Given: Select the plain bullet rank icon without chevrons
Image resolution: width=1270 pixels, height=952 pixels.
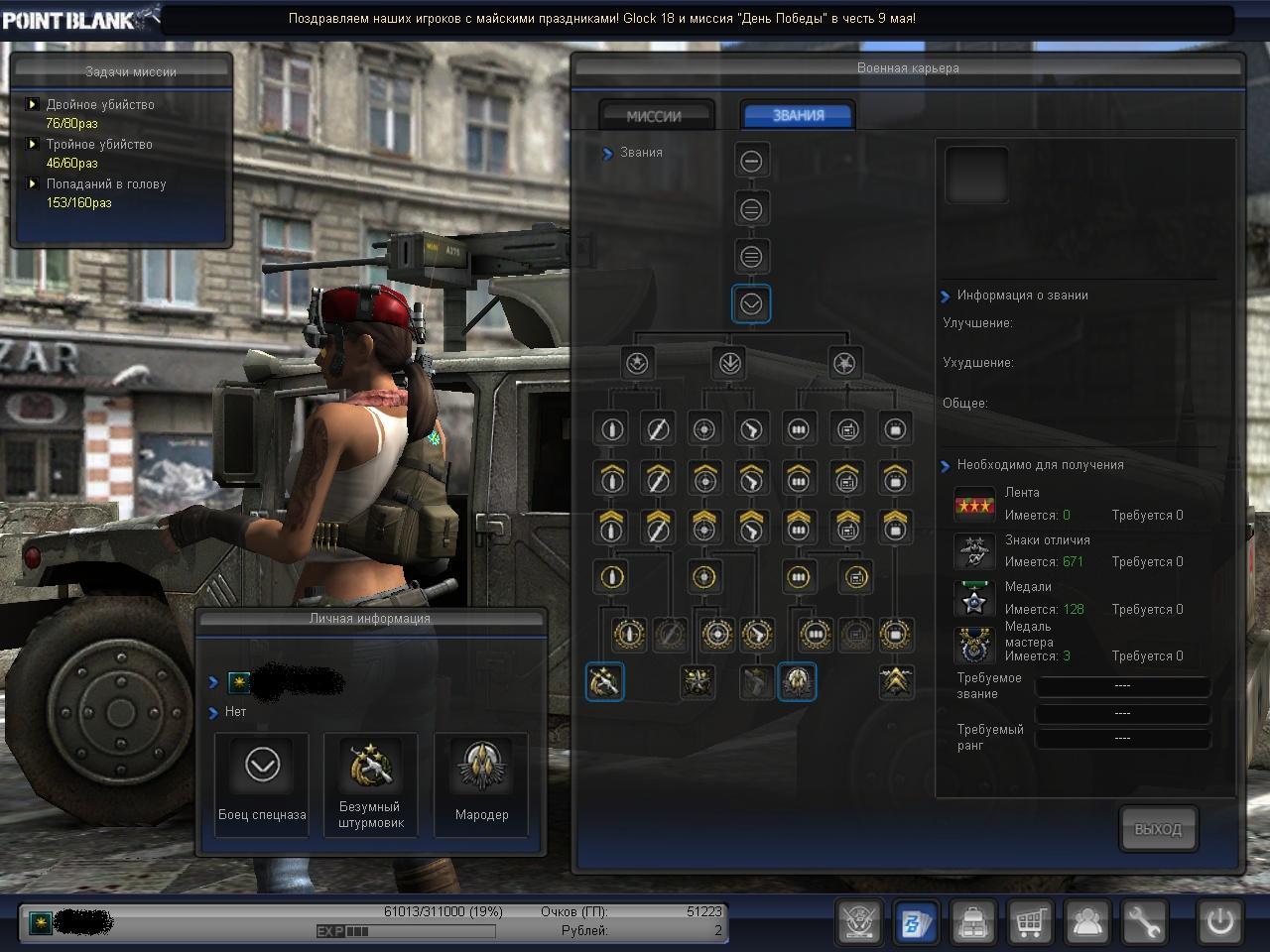Looking at the screenshot, I should pos(611,429).
